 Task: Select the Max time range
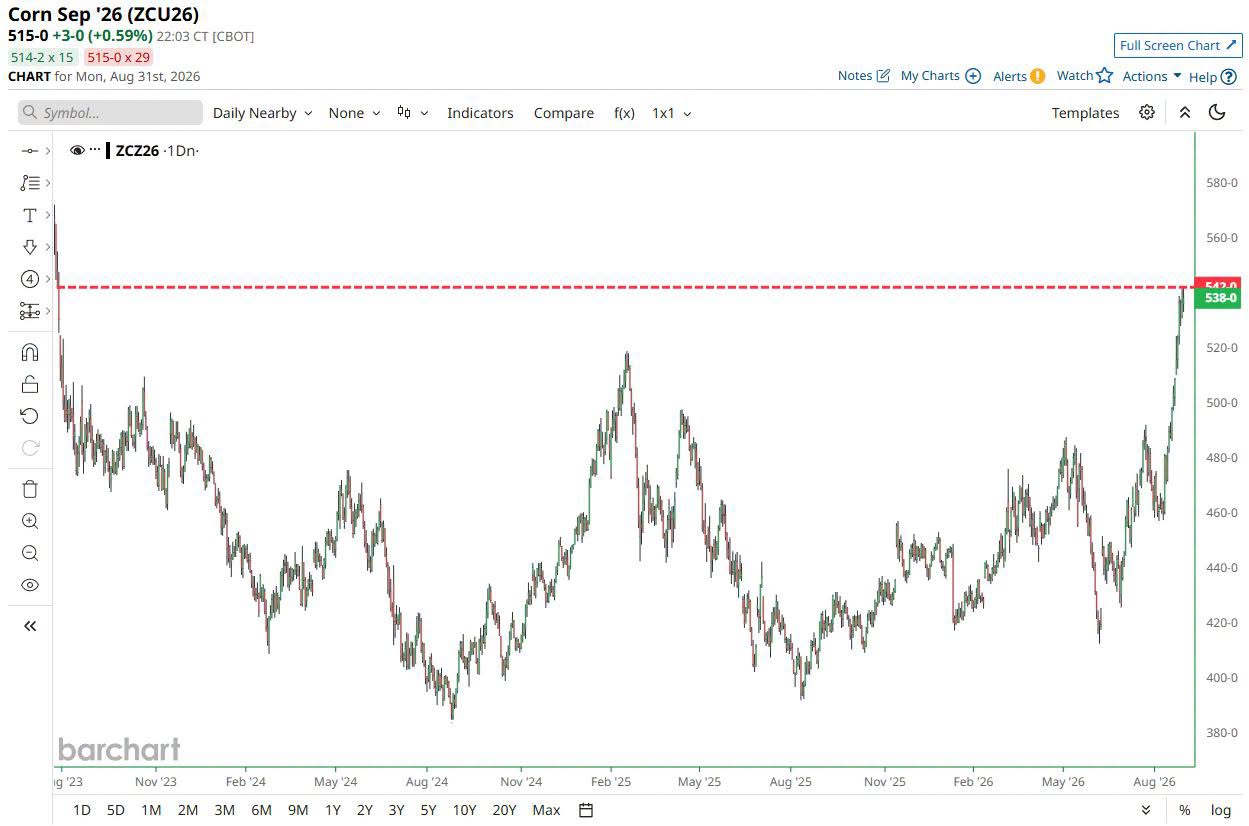tap(546, 810)
